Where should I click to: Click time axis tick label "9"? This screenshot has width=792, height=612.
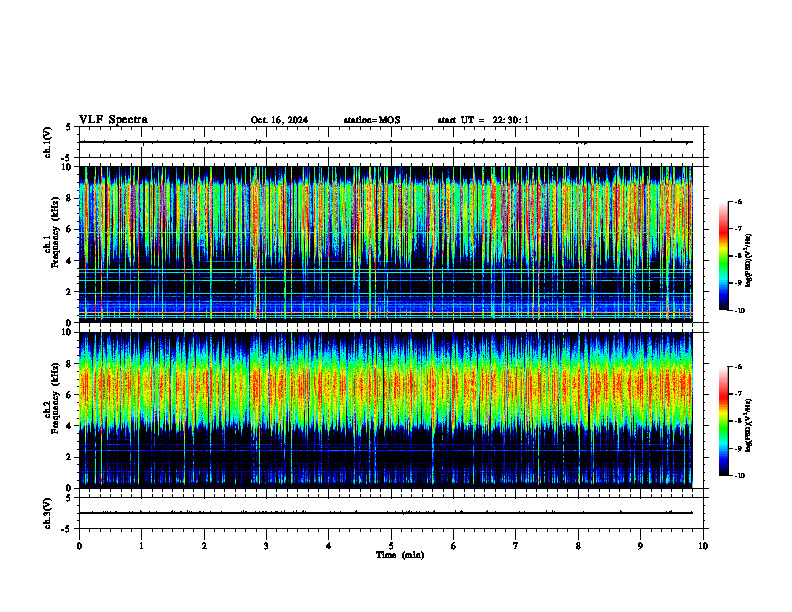pyautogui.click(x=640, y=546)
